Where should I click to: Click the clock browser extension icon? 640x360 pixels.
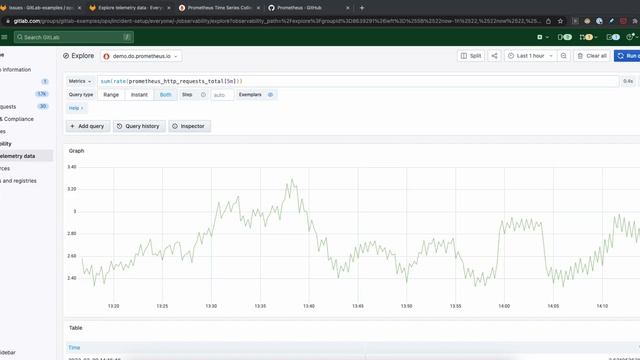coord(599,21)
